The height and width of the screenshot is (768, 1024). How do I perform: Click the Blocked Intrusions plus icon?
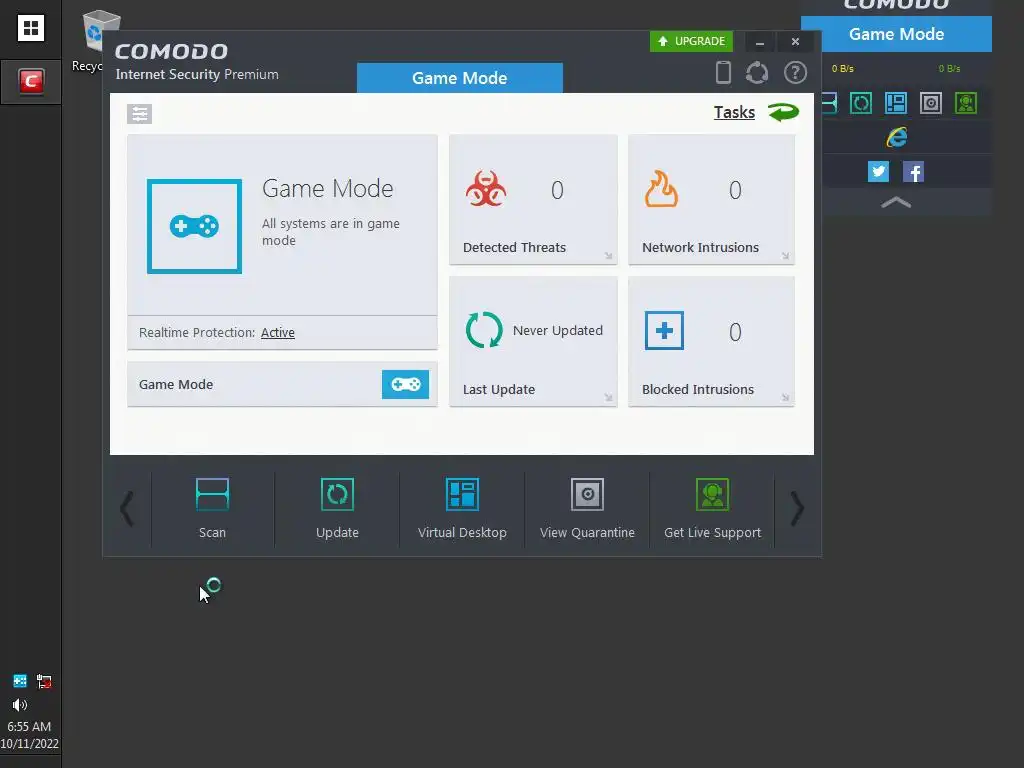(x=664, y=330)
